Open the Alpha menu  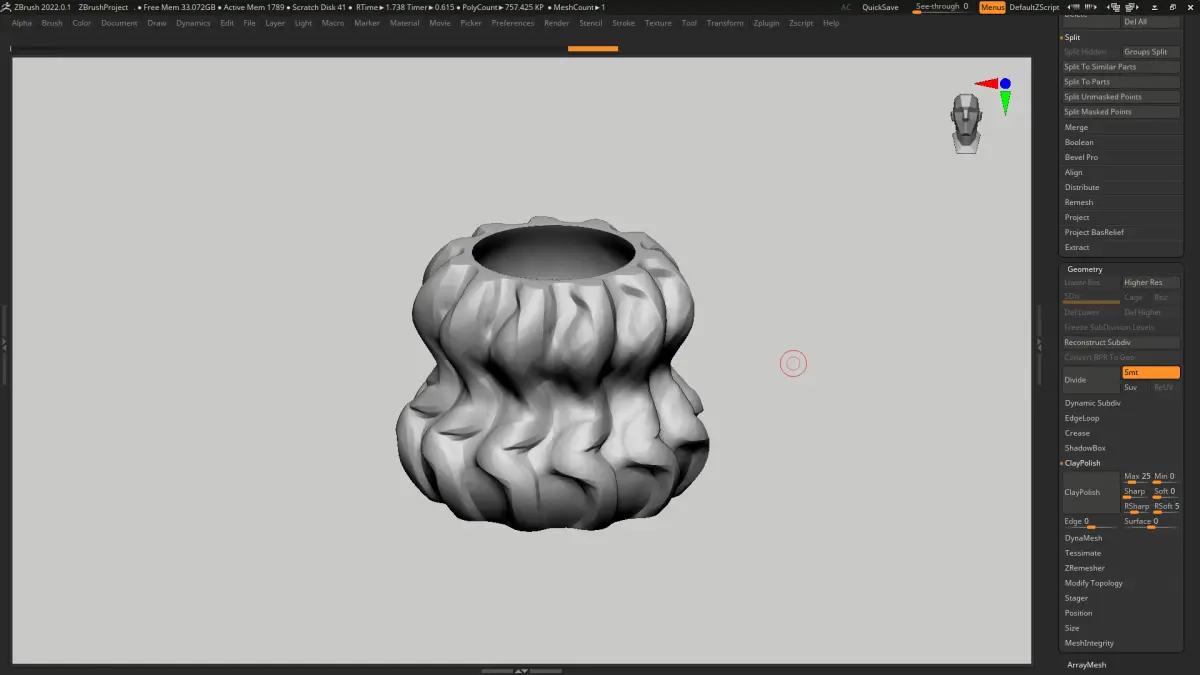[x=22, y=23]
